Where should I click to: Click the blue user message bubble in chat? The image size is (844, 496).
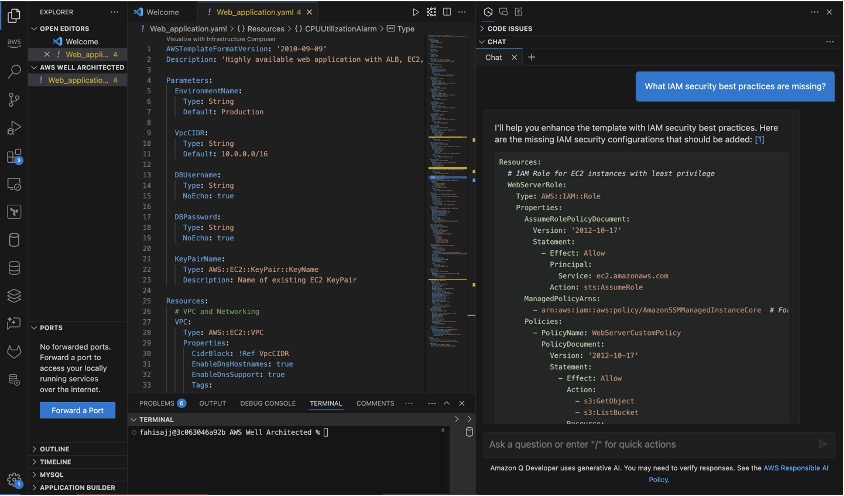tap(735, 86)
